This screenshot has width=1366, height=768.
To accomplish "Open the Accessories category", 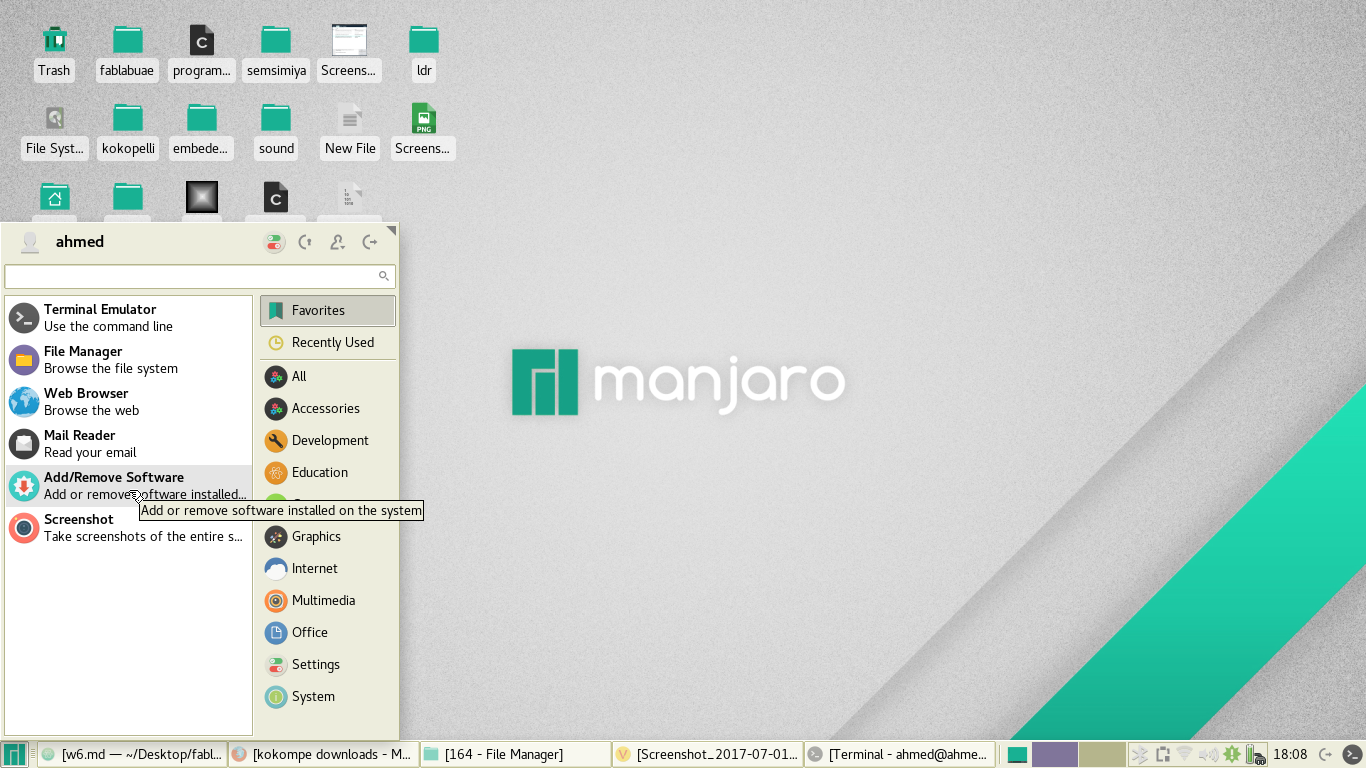I will [328, 409].
